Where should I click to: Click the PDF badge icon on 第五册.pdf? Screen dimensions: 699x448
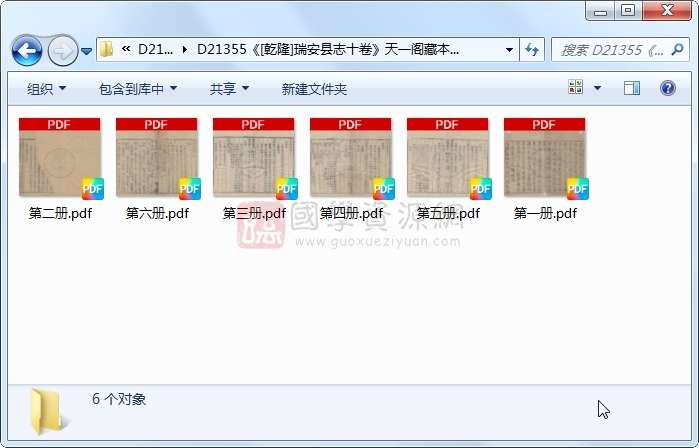(481, 189)
